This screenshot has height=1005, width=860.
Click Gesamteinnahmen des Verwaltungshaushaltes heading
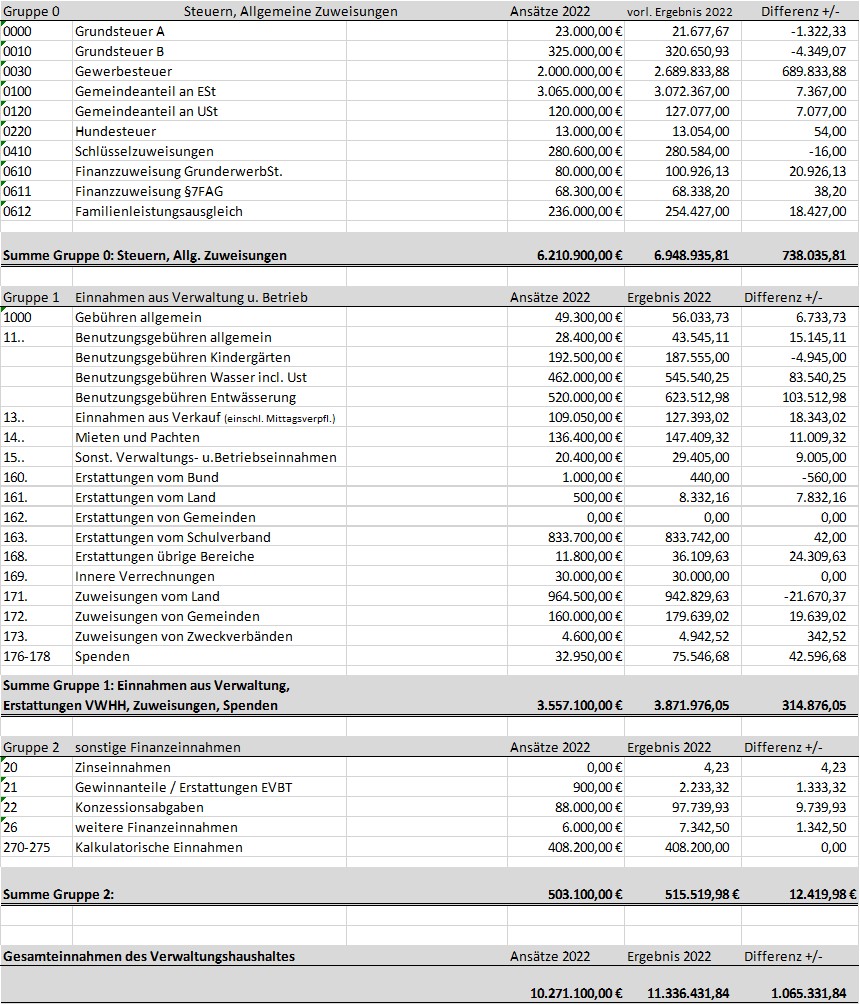click(149, 956)
